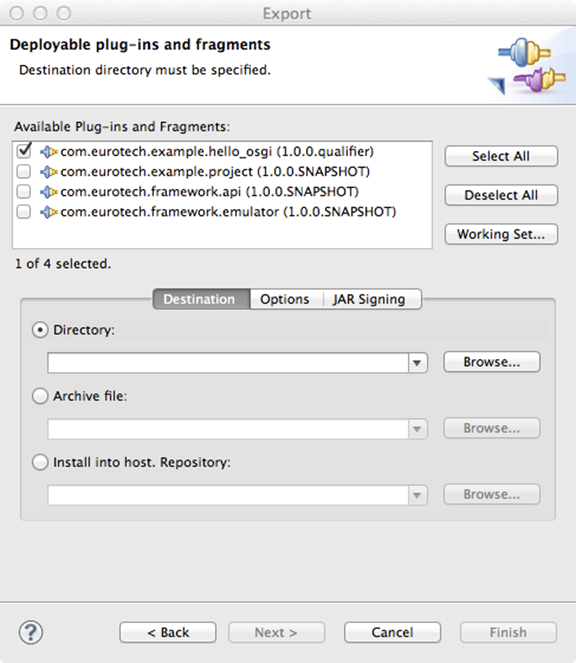
Task: Click the example.project plug-in icon
Action: point(49,172)
